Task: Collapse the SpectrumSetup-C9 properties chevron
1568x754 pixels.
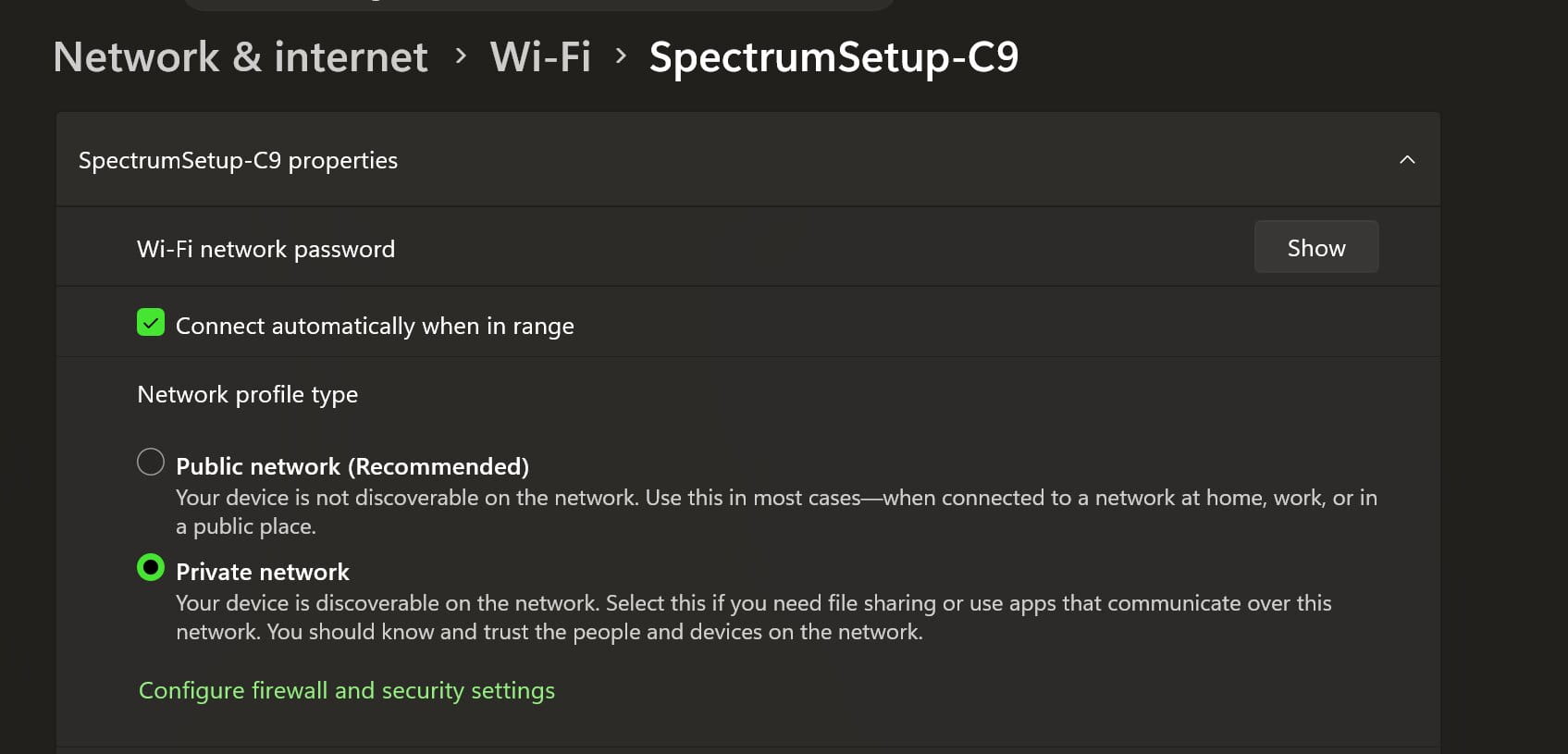Action: tap(1407, 160)
